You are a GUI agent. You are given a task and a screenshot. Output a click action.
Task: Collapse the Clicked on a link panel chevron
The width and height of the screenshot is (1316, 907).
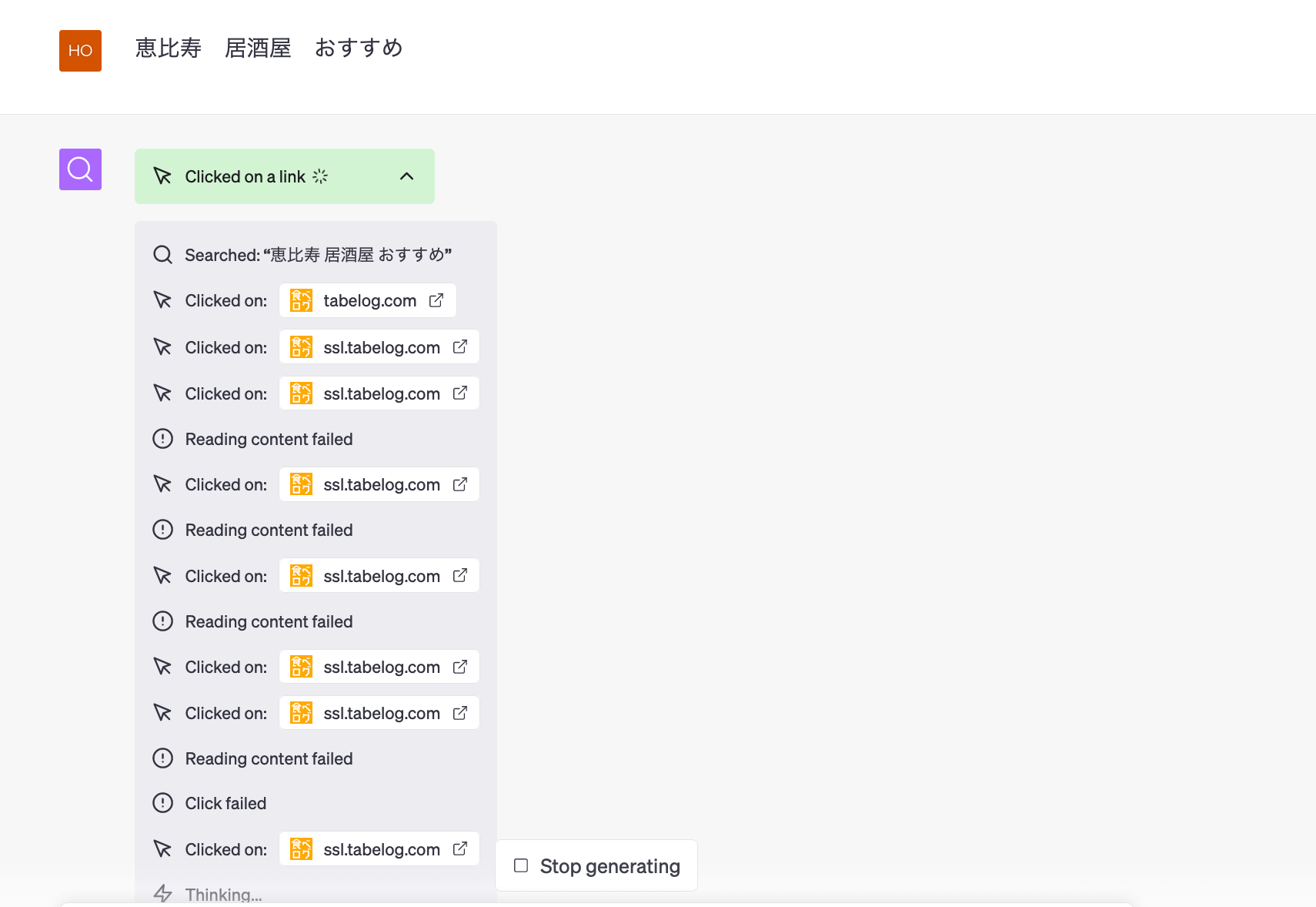tap(406, 176)
